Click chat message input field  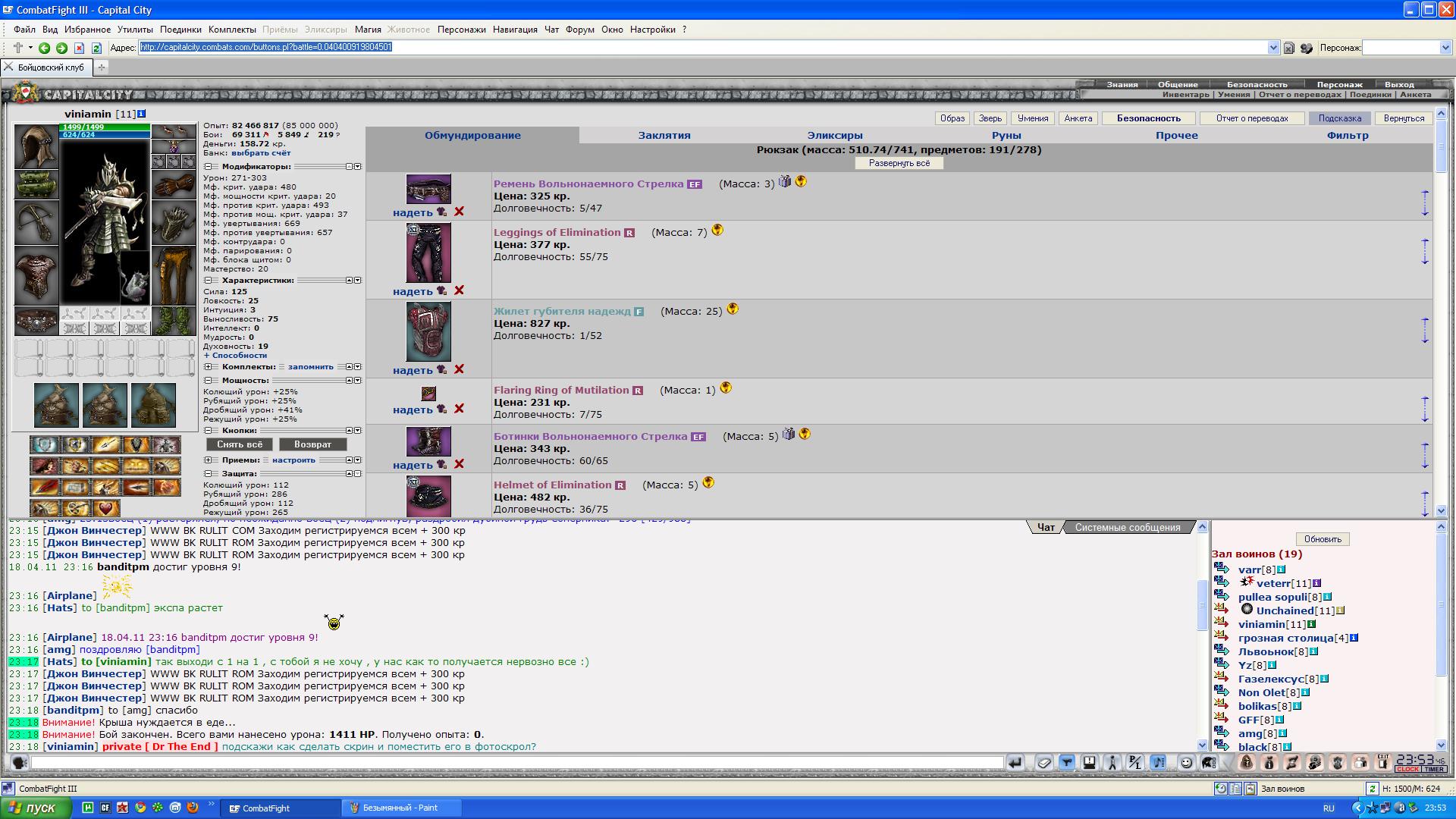516,763
